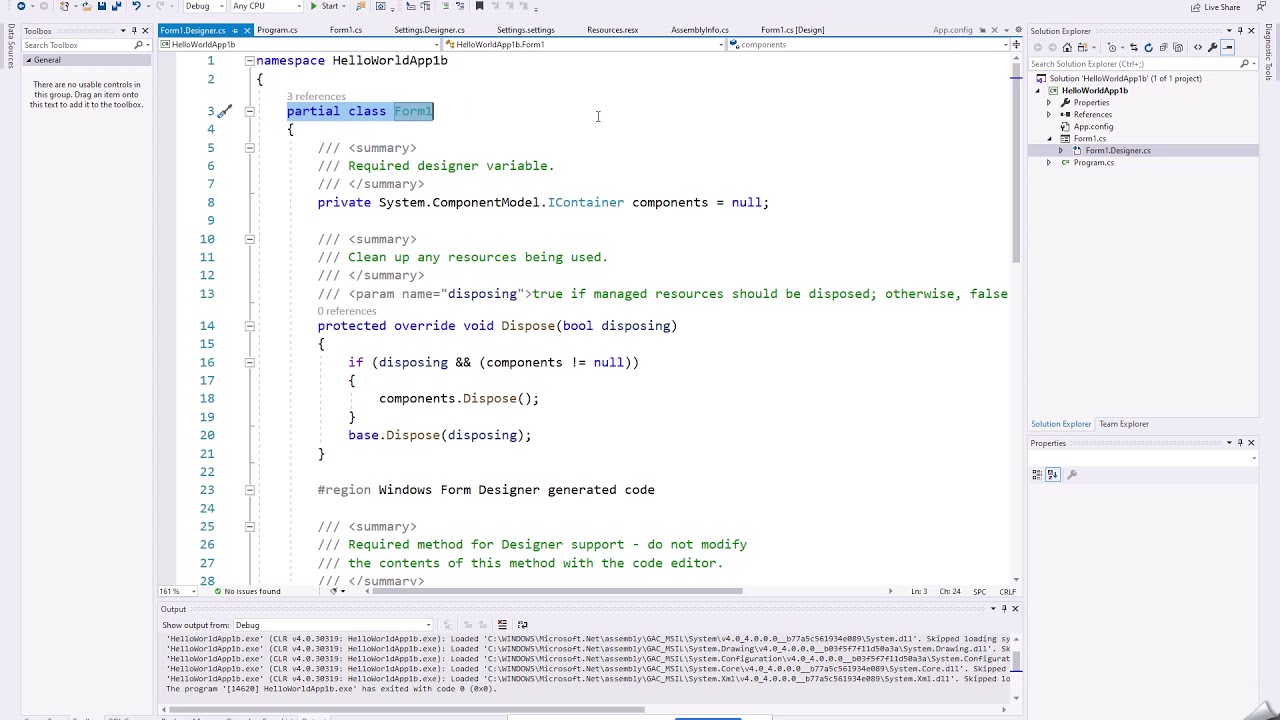Click the Undo arrow in toolbar
This screenshot has width=1280, height=720.
136,6
